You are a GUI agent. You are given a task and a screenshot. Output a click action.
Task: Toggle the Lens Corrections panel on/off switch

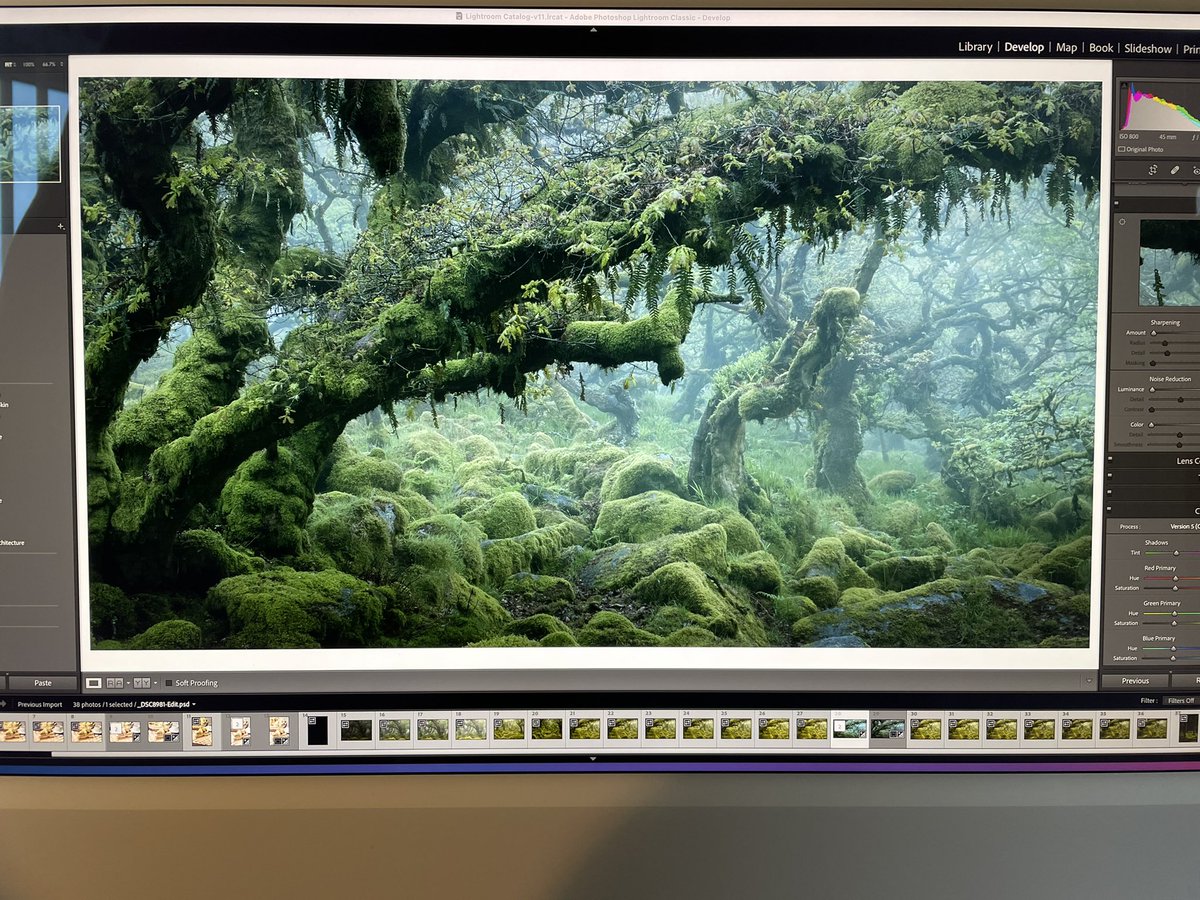pyautogui.click(x=1108, y=460)
